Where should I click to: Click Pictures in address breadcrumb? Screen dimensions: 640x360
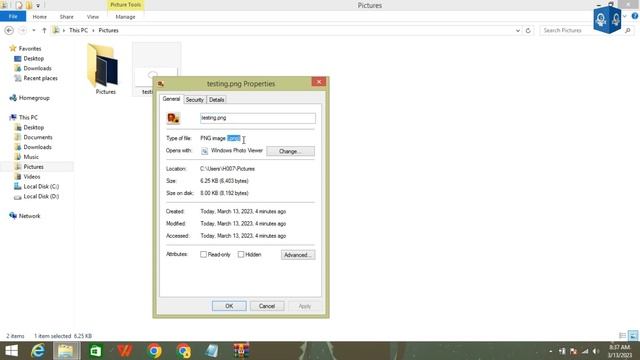pos(109,30)
